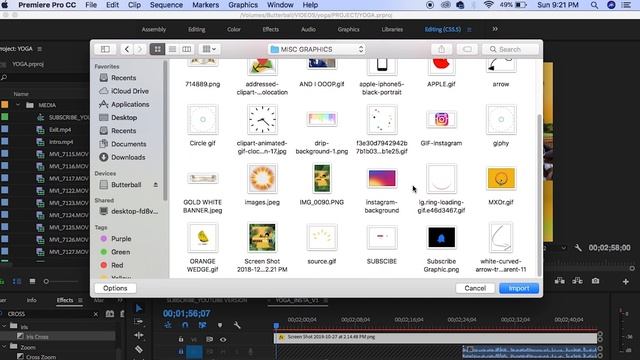Open item grouping dropdown in dialog
Image resolution: width=640 pixels, height=360 pixels.
209,49
